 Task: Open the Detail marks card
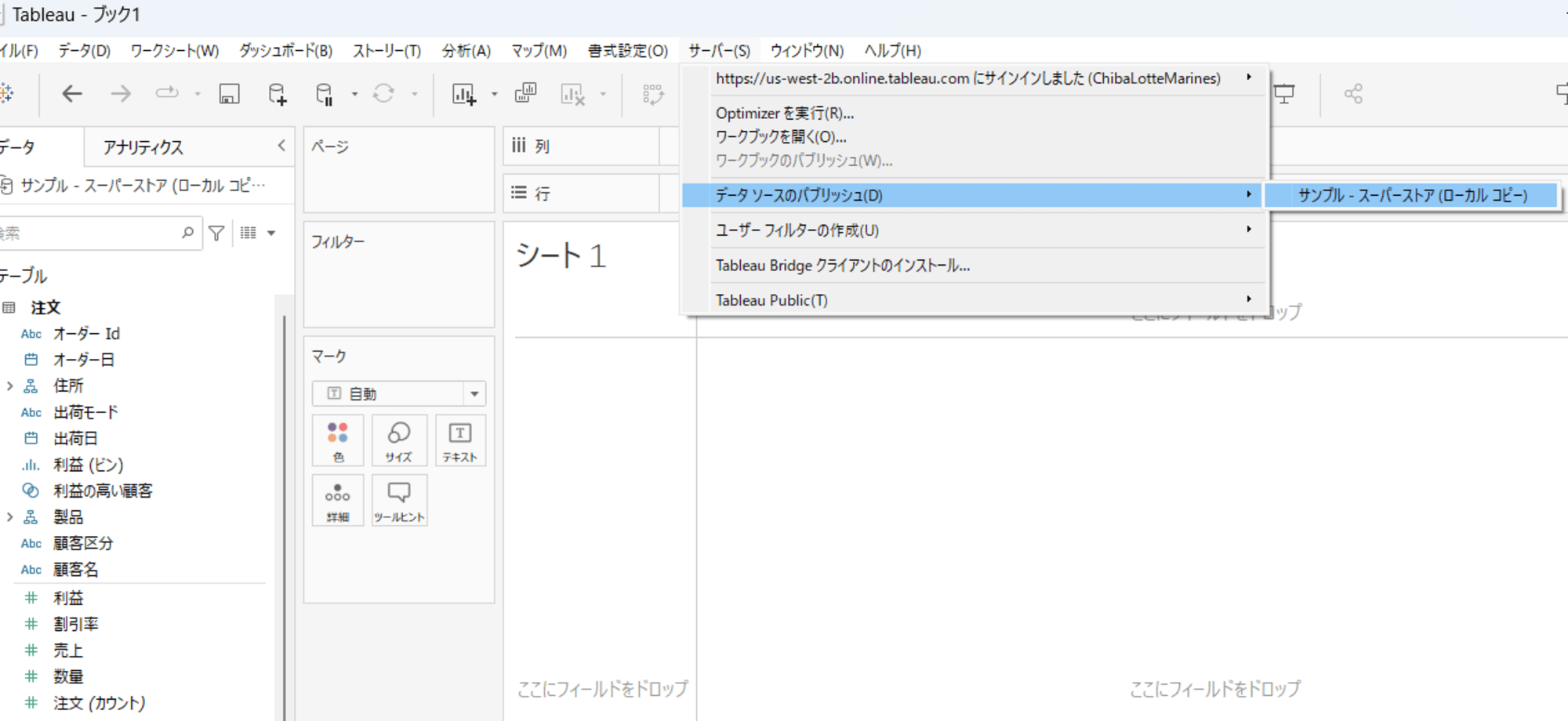pyautogui.click(x=338, y=500)
